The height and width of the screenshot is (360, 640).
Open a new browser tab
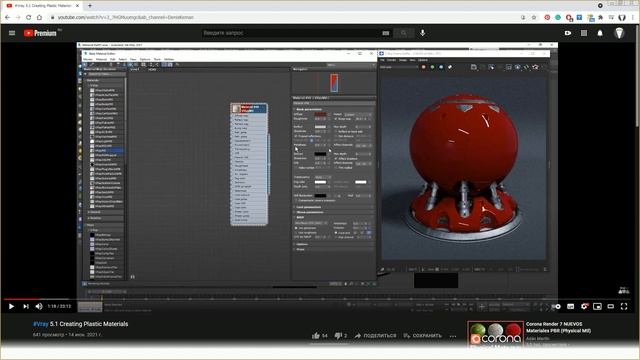pyautogui.click(x=90, y=6)
